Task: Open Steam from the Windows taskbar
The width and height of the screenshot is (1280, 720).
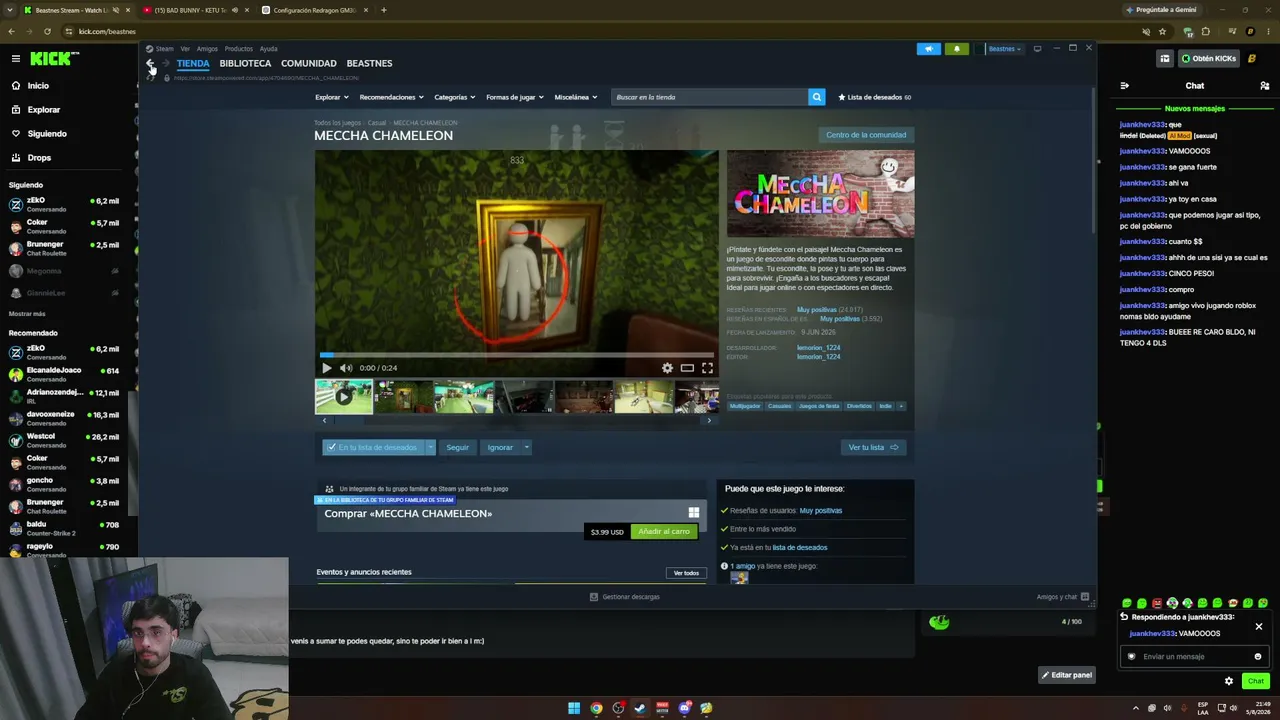Action: coord(640,708)
